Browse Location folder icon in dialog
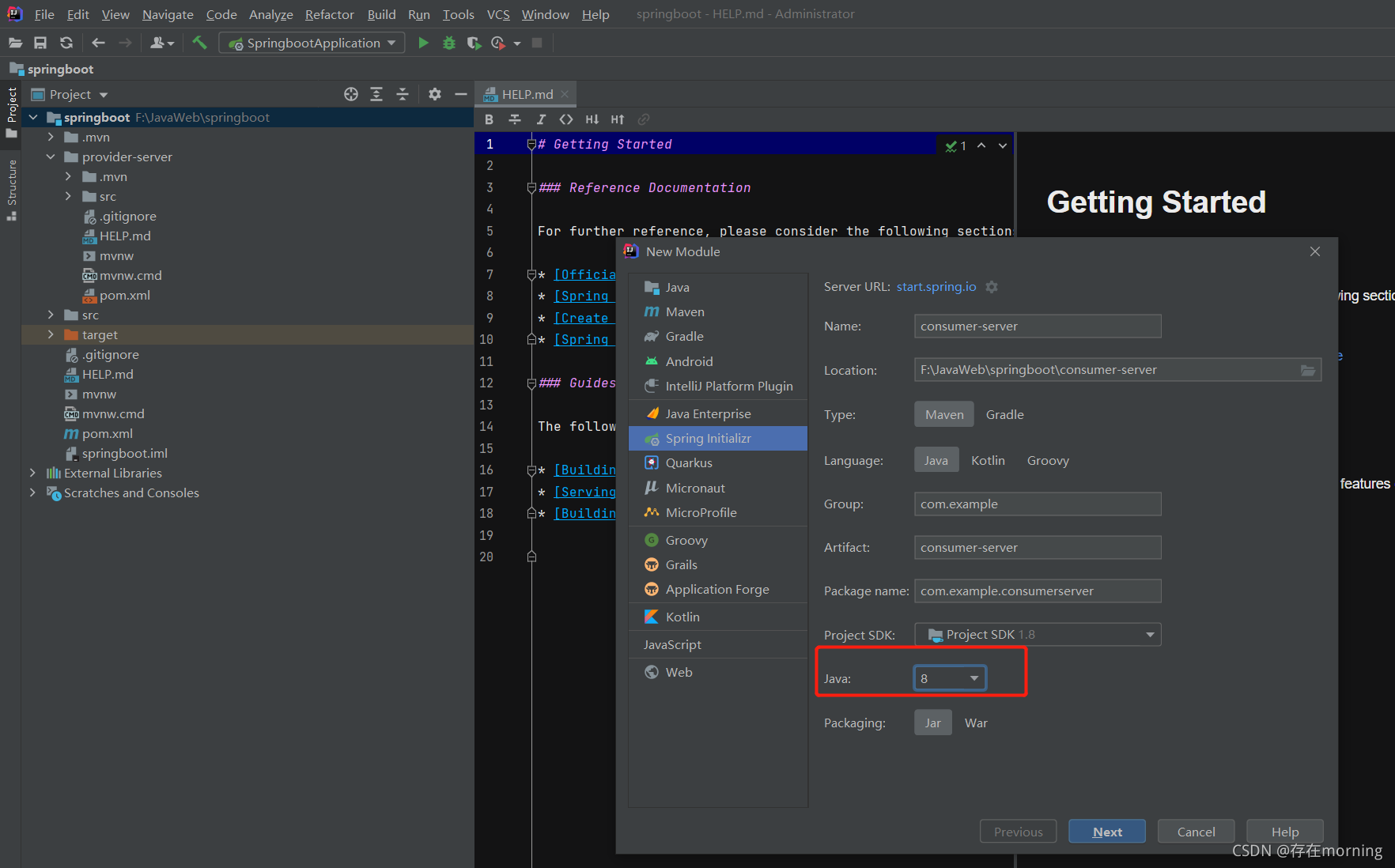The image size is (1395, 868). [x=1308, y=370]
